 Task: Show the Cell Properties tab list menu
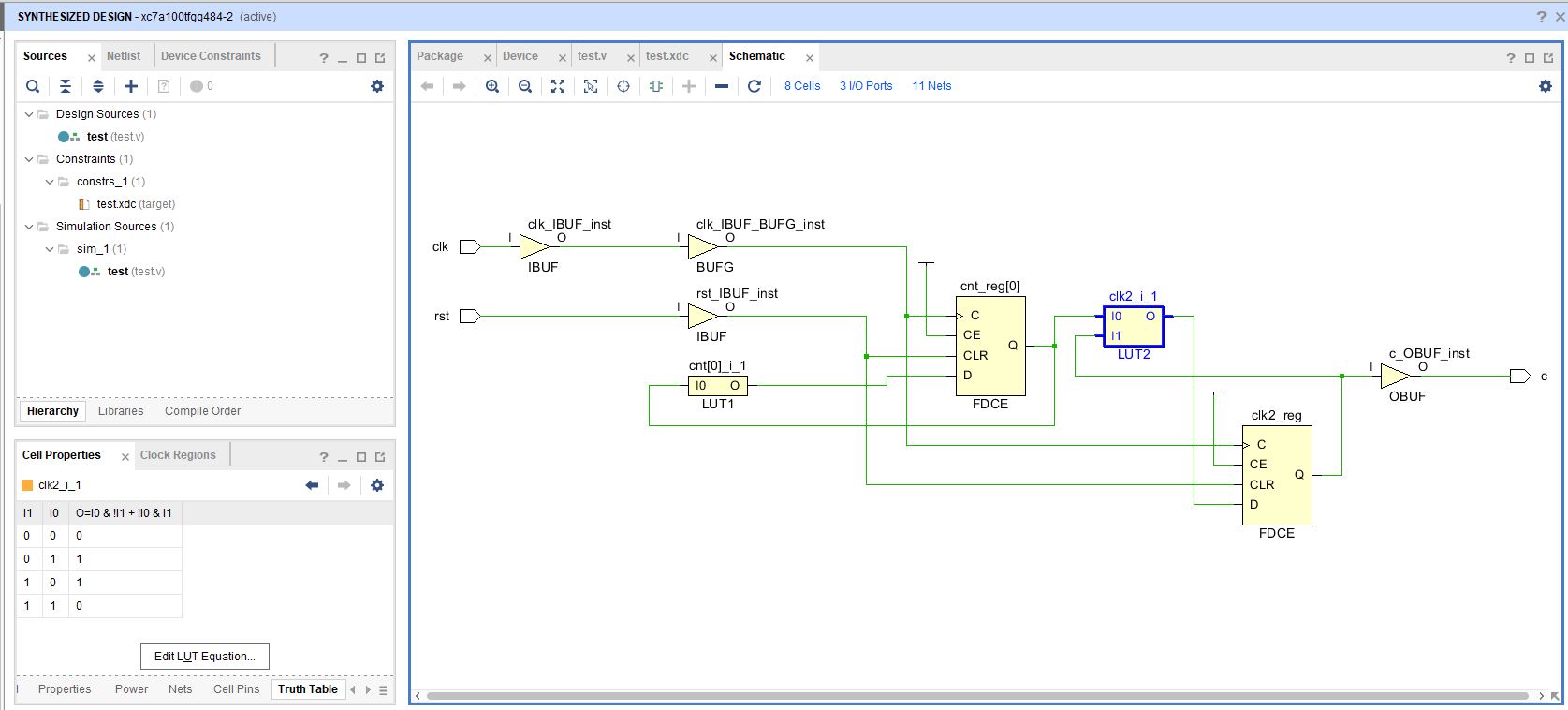click(383, 690)
